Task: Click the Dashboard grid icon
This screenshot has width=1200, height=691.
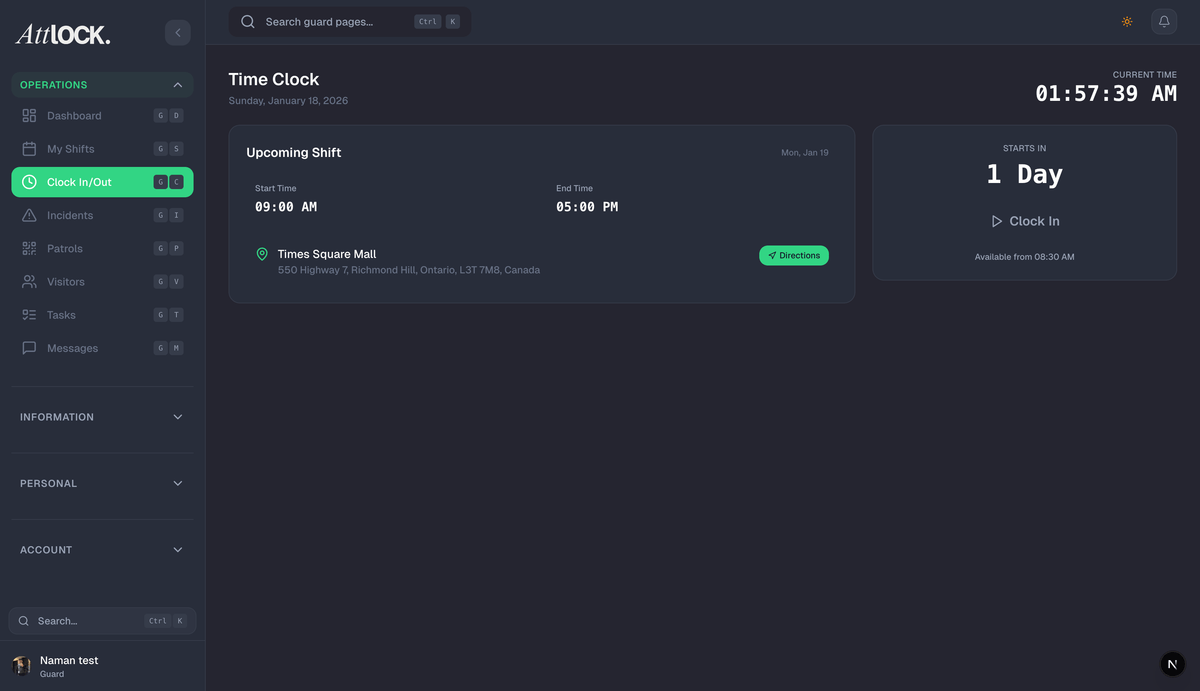Action: (29, 116)
